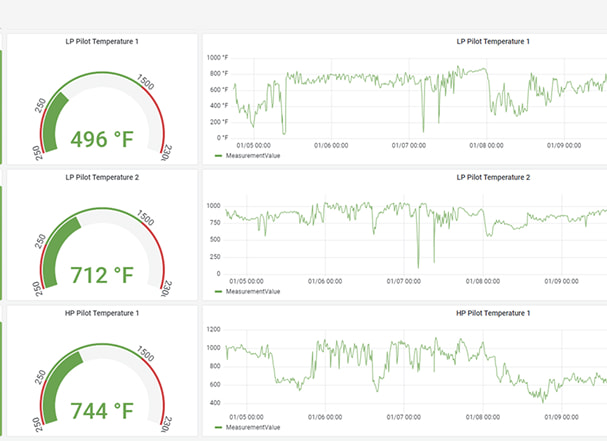Click the green gauge arc for LP Pilot Temperature 2

point(54,248)
